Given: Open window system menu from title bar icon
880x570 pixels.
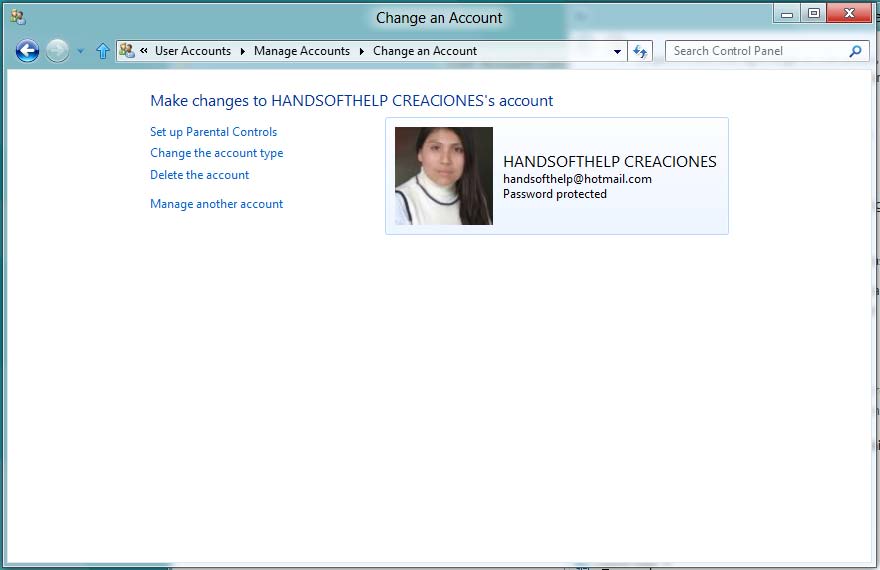Looking at the screenshot, I should tap(17, 16).
